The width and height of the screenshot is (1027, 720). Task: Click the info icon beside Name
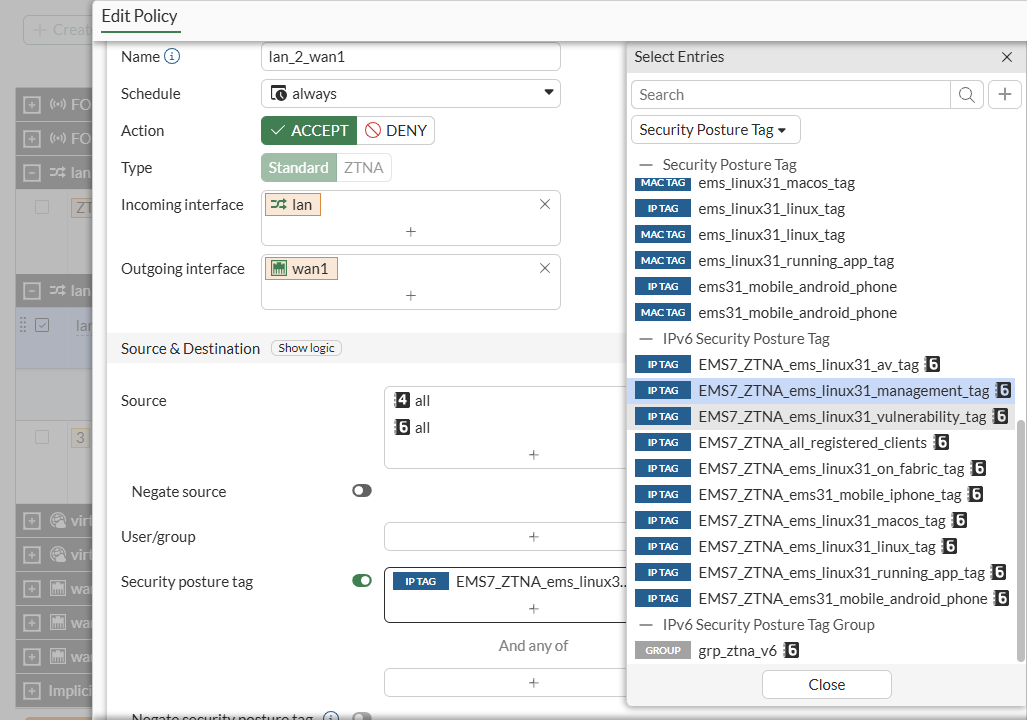click(172, 57)
